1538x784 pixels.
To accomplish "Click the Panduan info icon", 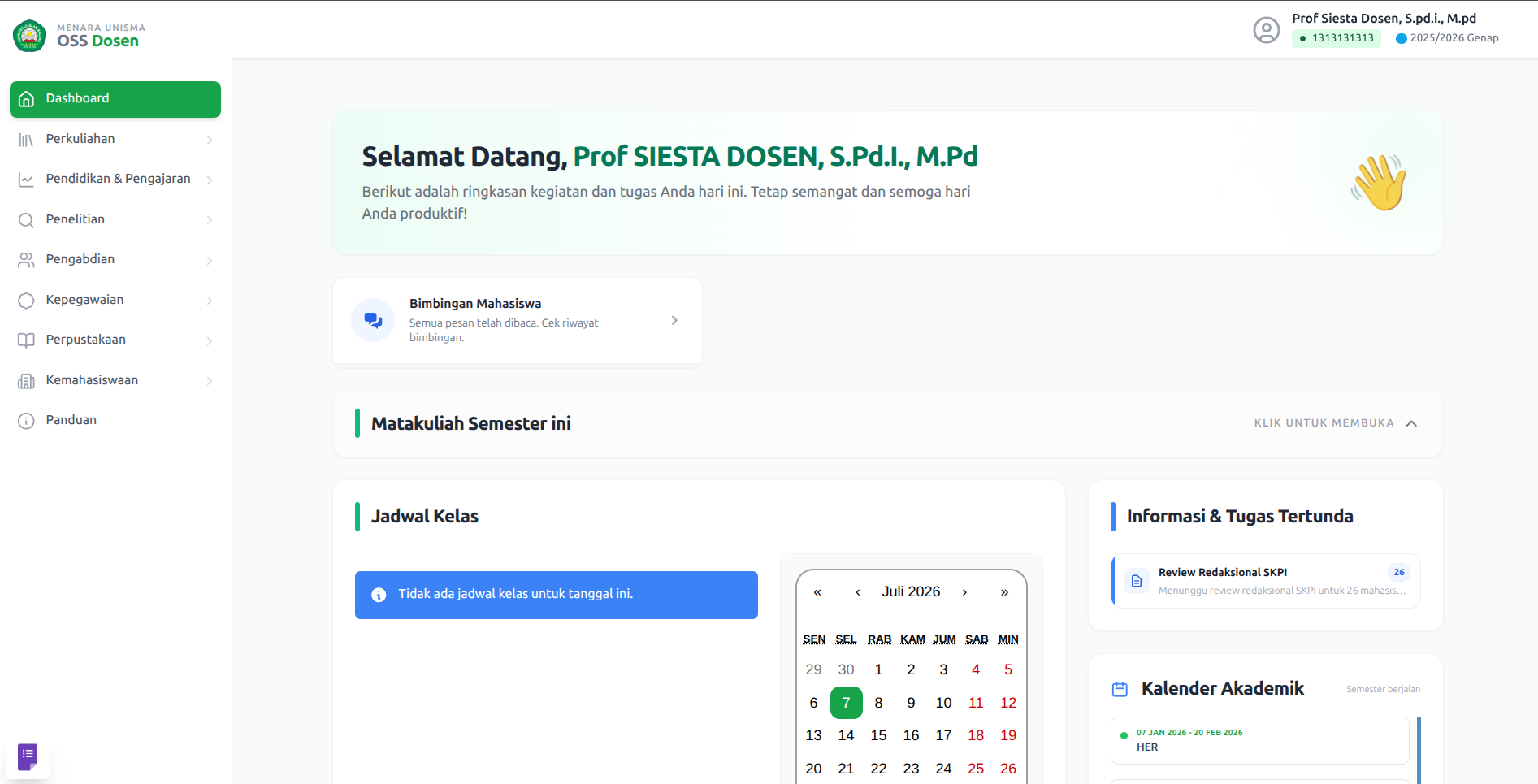I will (x=26, y=421).
